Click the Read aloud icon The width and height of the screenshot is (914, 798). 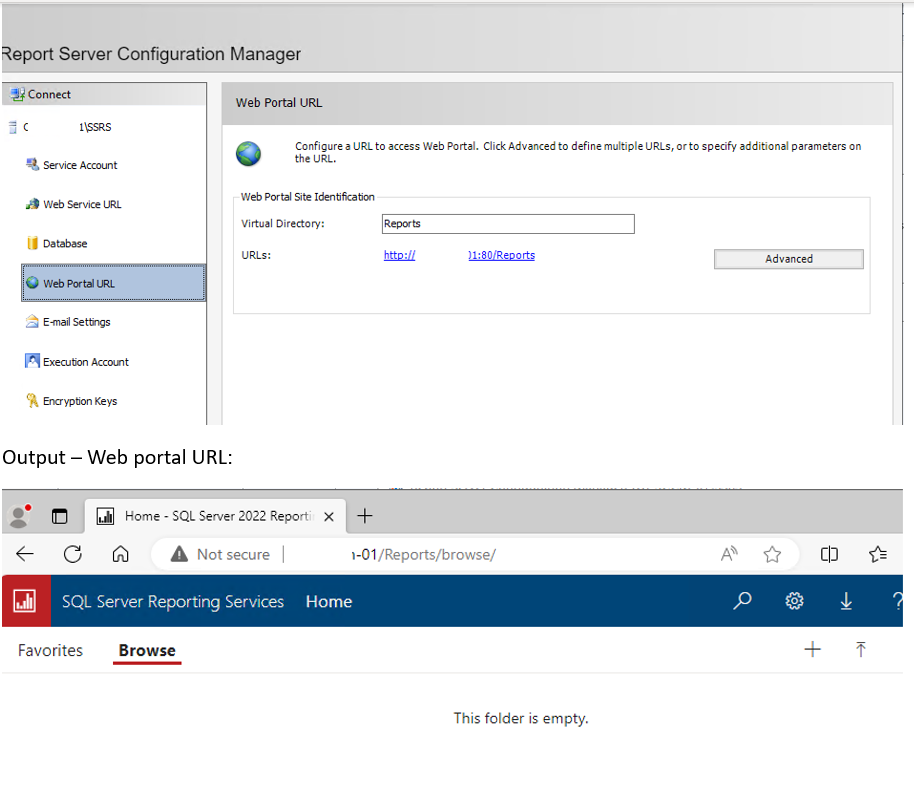point(729,554)
